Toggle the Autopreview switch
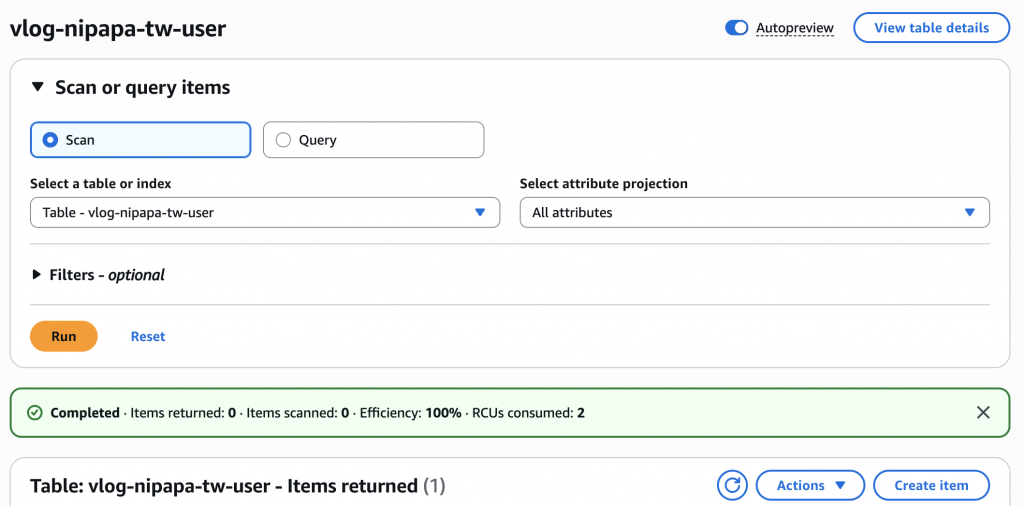Screen dimensions: 1024x506 (737, 28)
